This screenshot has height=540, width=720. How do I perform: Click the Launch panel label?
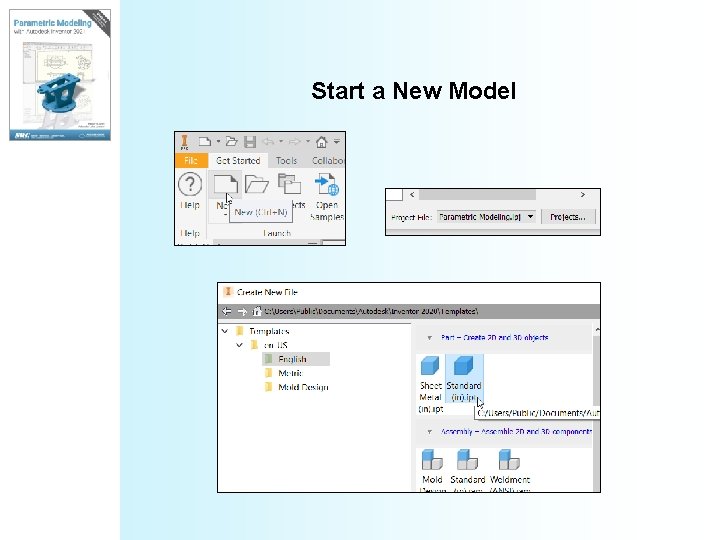pyautogui.click(x=277, y=233)
